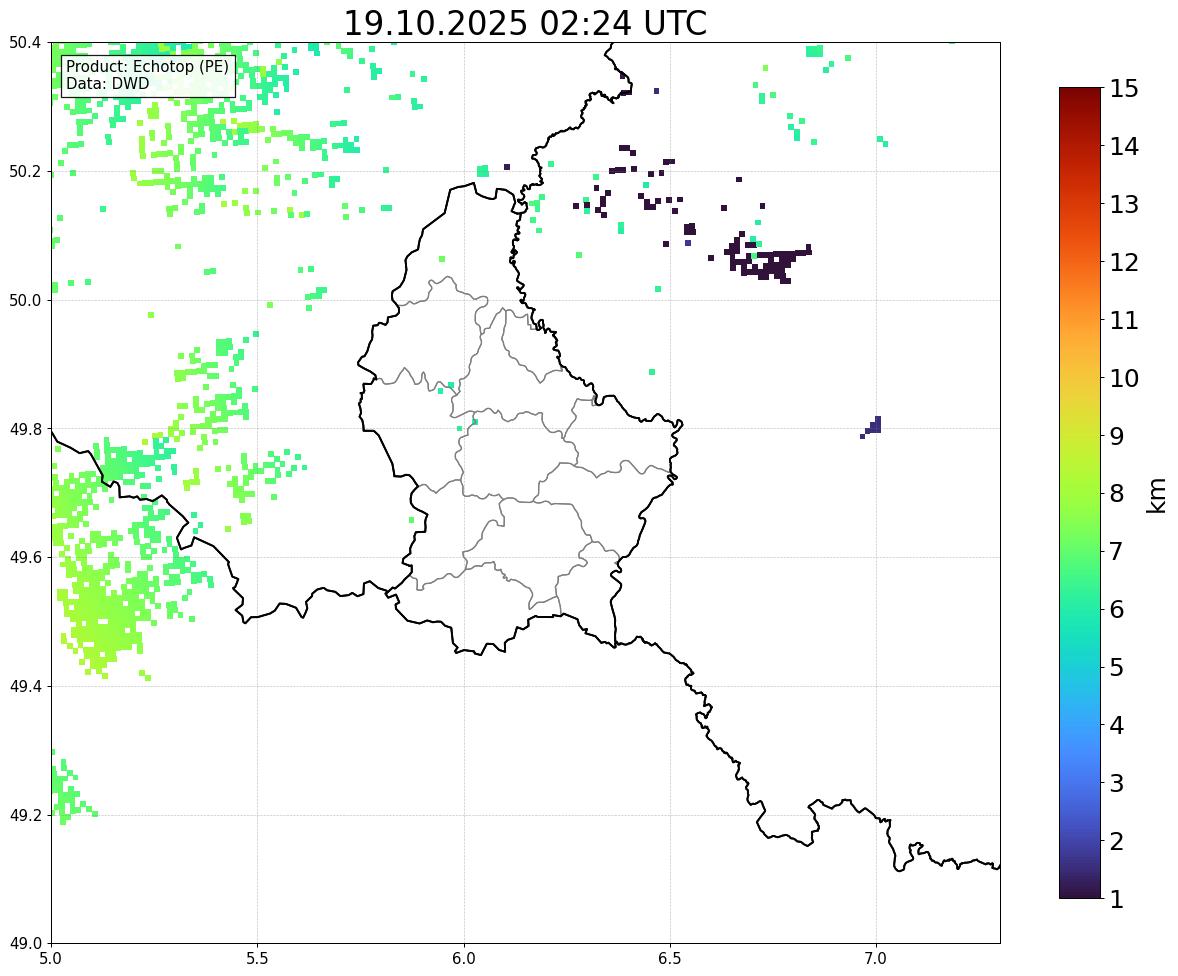Click the latitude tick label '49.4'
The height and width of the screenshot is (976, 1178).
[x=24, y=687]
